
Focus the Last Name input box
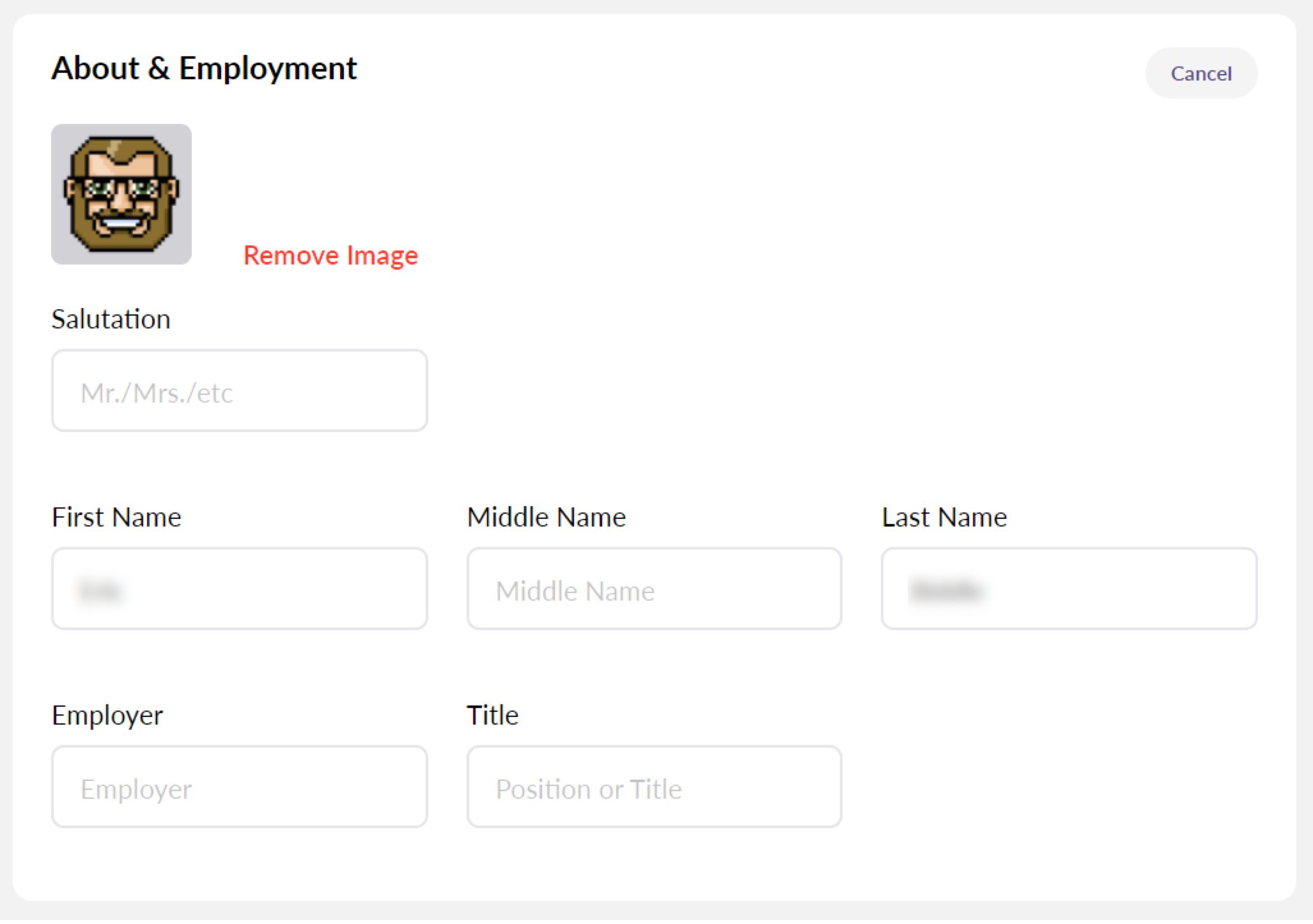click(1069, 589)
